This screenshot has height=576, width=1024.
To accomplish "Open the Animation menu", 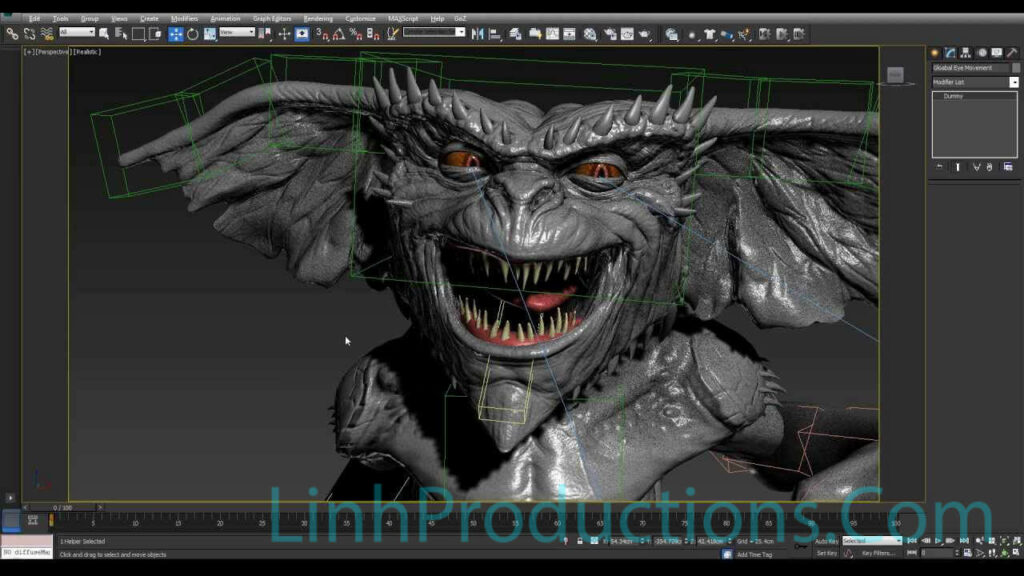I will click(225, 18).
